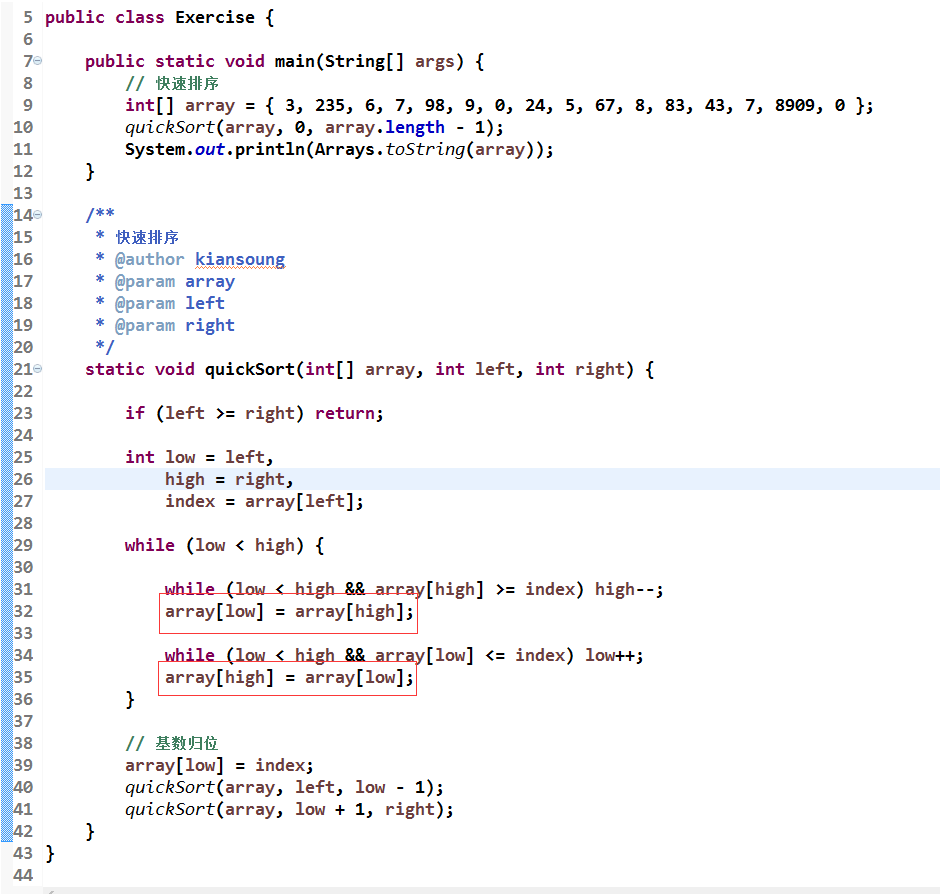
Task: Click line number 32 in the gutter
Action: coord(23,611)
